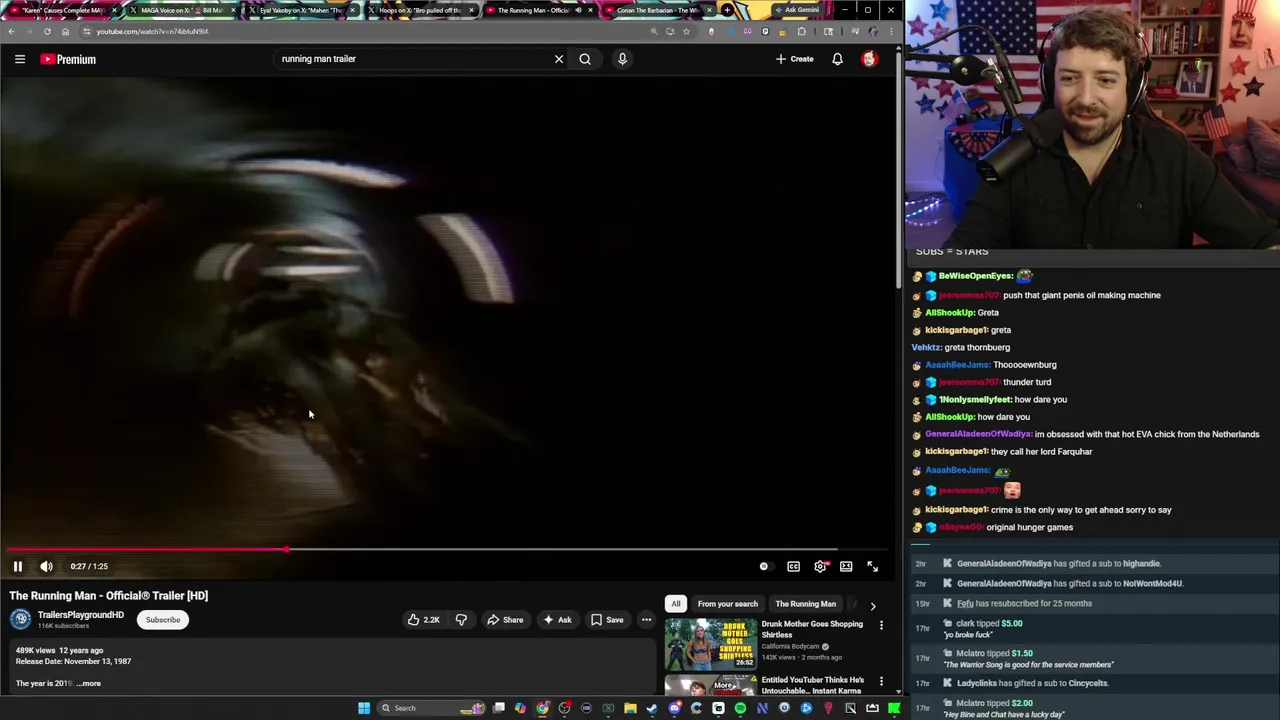Viewport: 1280px width, 720px height.
Task: Run the search with the magnifier button
Action: (585, 59)
